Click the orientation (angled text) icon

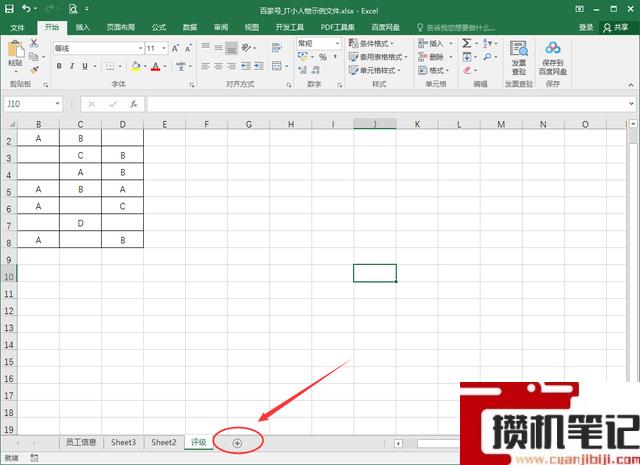tap(246, 48)
